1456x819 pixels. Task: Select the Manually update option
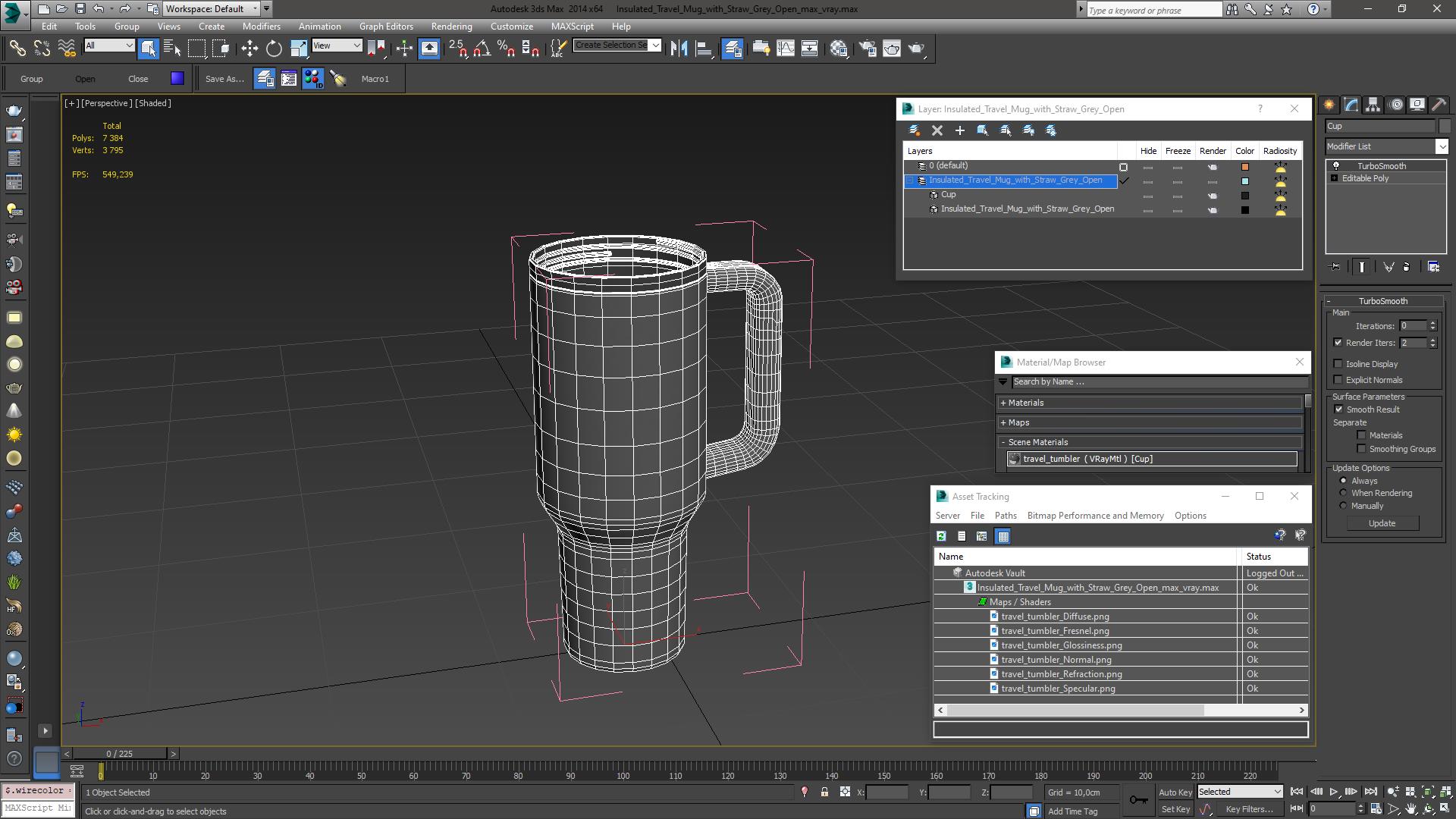pos(1343,506)
